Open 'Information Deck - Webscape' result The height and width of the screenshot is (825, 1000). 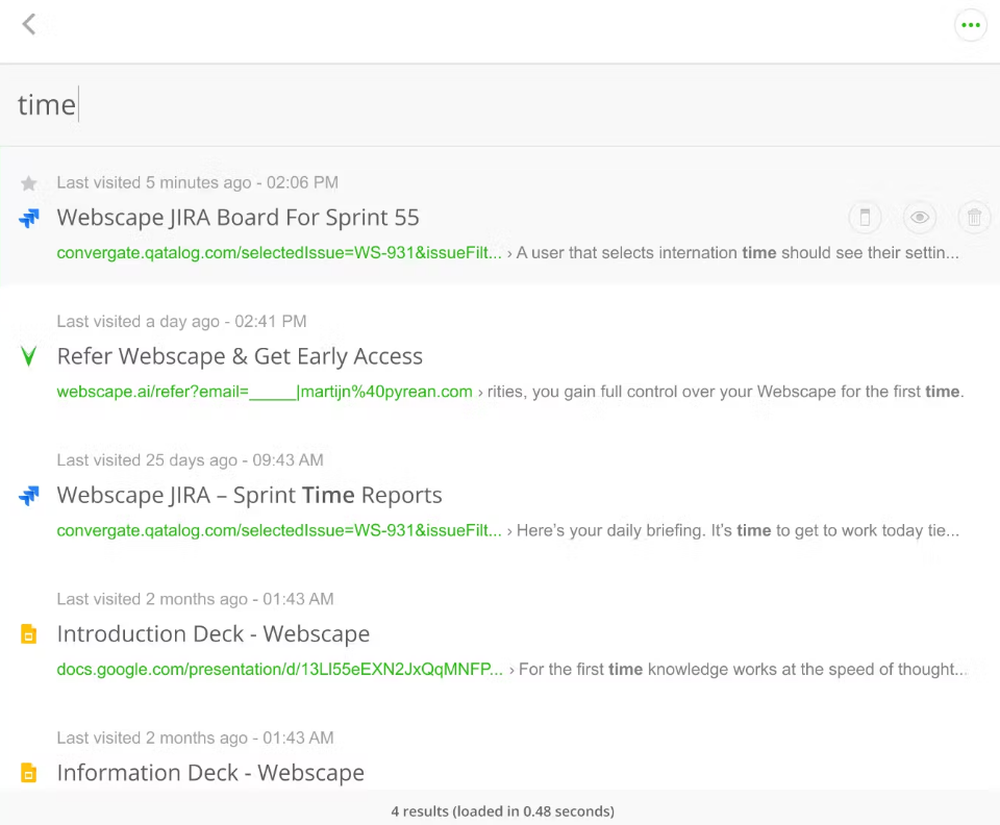coord(210,773)
